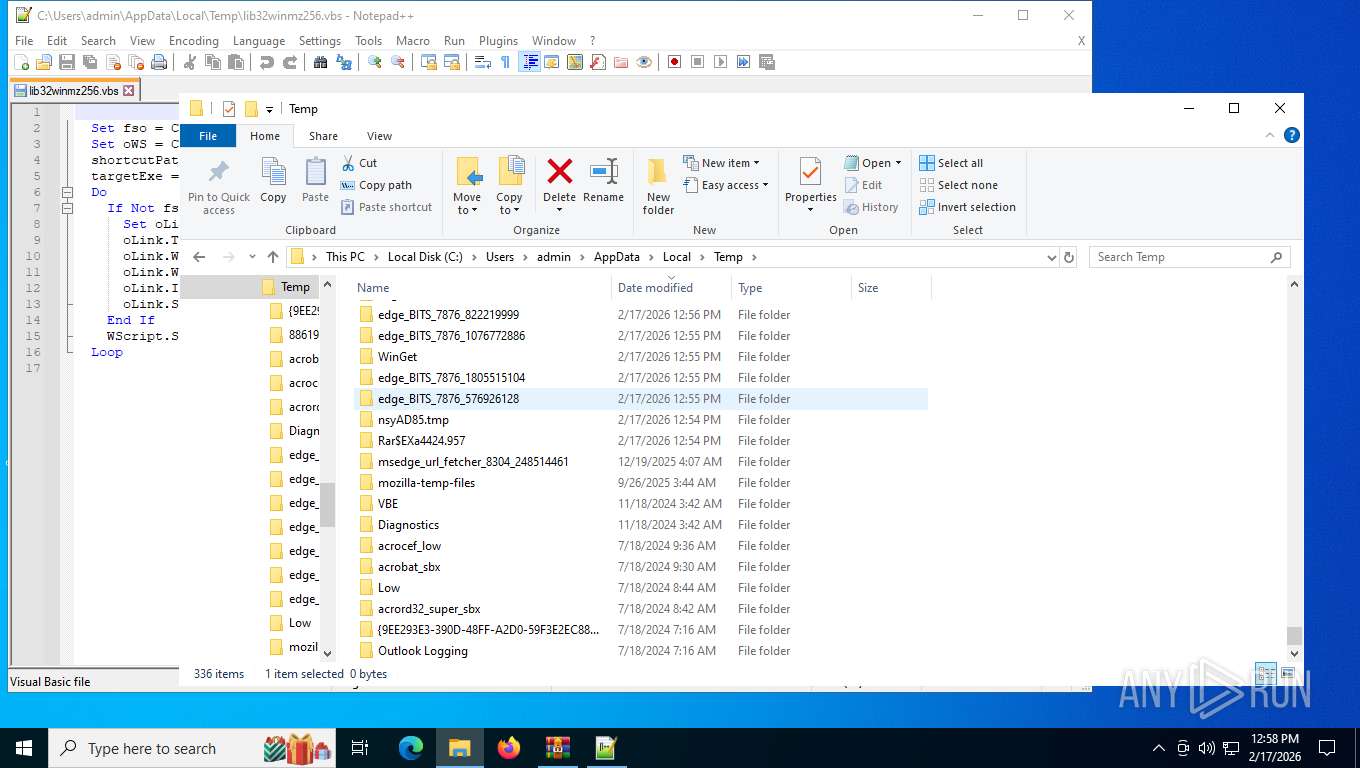Open the Language menu in Notepad++
The width and height of the screenshot is (1360, 768).
click(258, 41)
